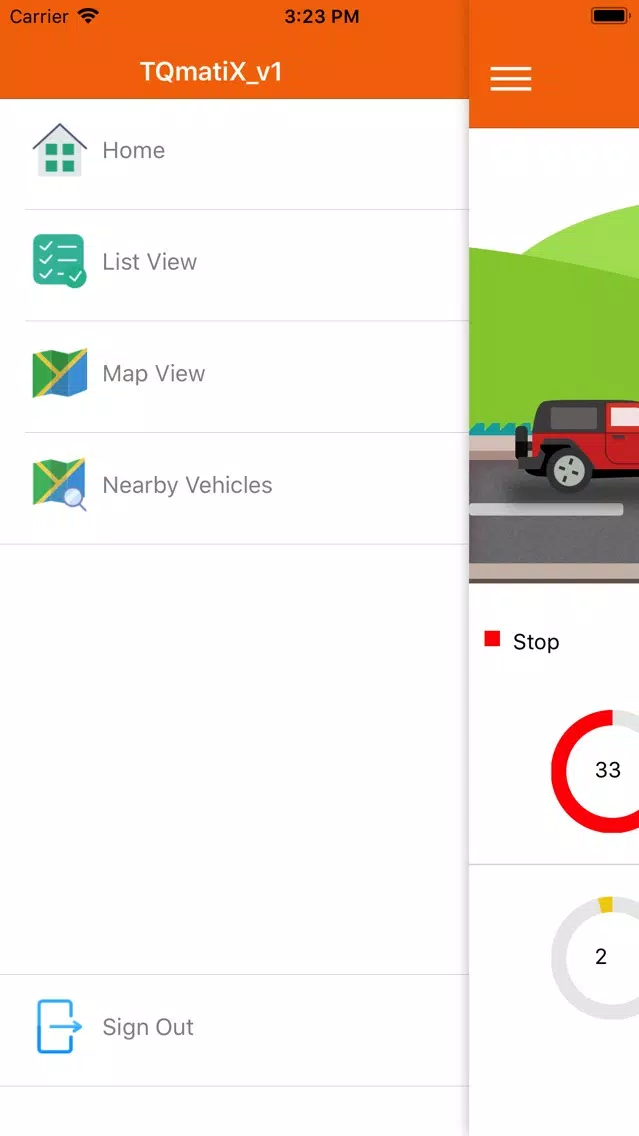Viewport: 639px width, 1136px height.
Task: Select the Sign Out text label
Action: [148, 1027]
